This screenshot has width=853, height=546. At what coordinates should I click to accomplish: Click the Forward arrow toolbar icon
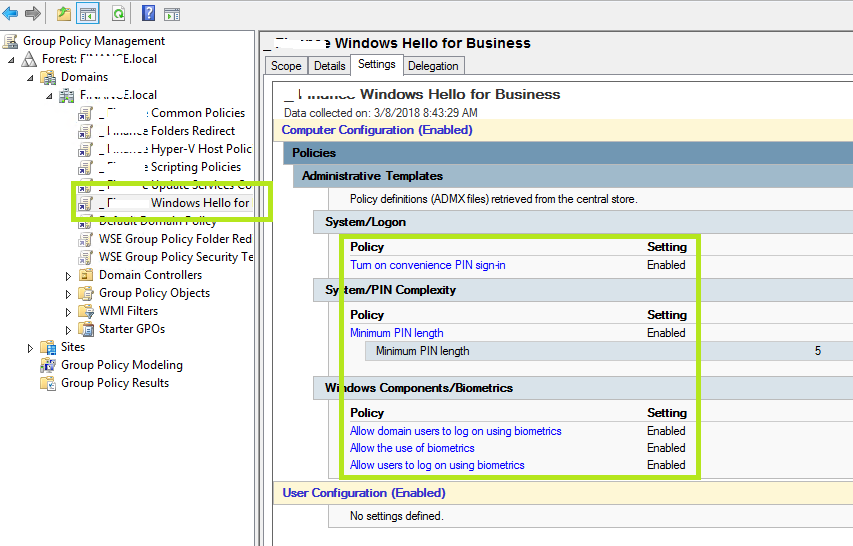pyautogui.click(x=32, y=13)
